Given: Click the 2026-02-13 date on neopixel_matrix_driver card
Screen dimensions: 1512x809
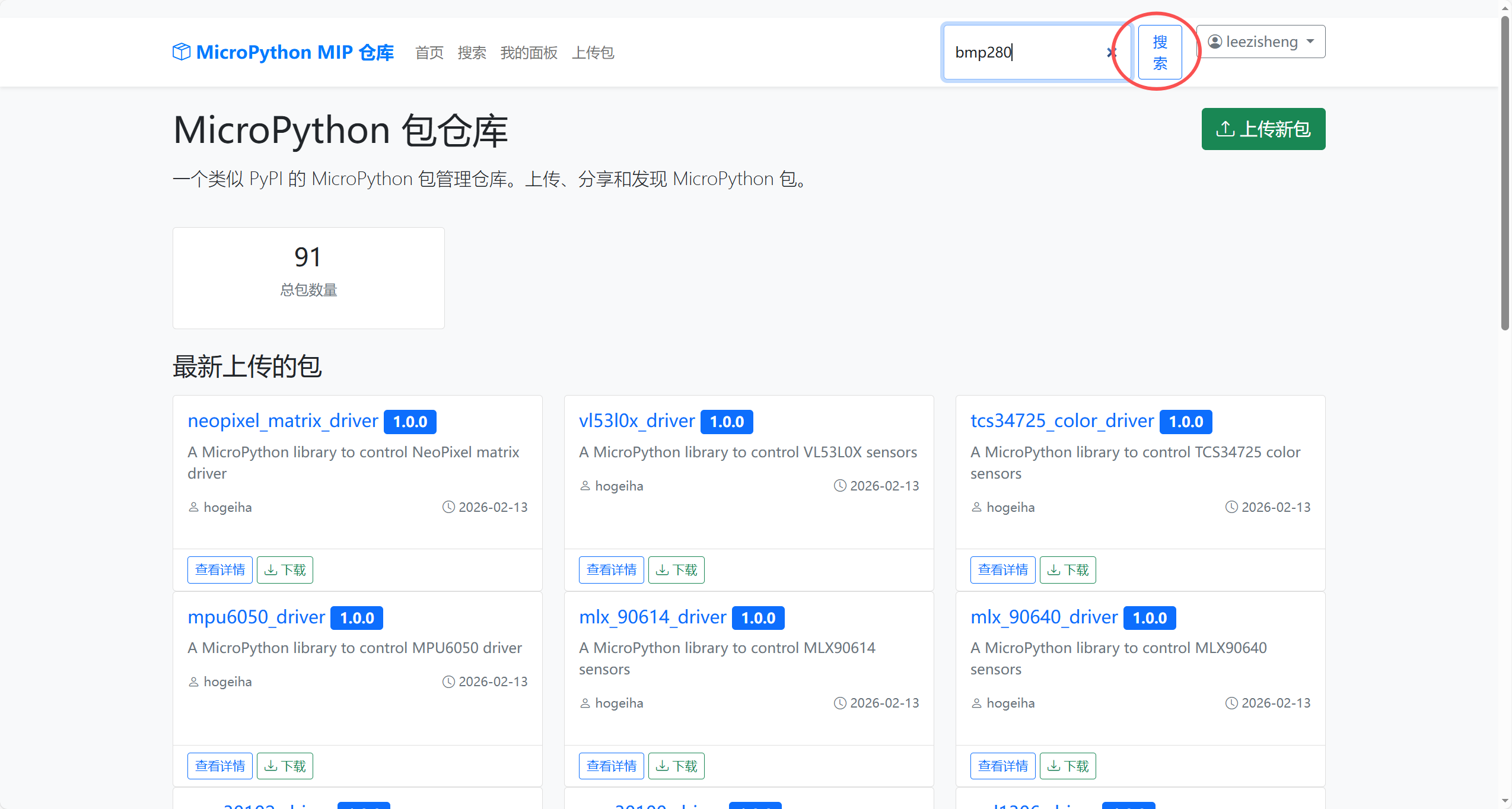Looking at the screenshot, I should point(493,507).
